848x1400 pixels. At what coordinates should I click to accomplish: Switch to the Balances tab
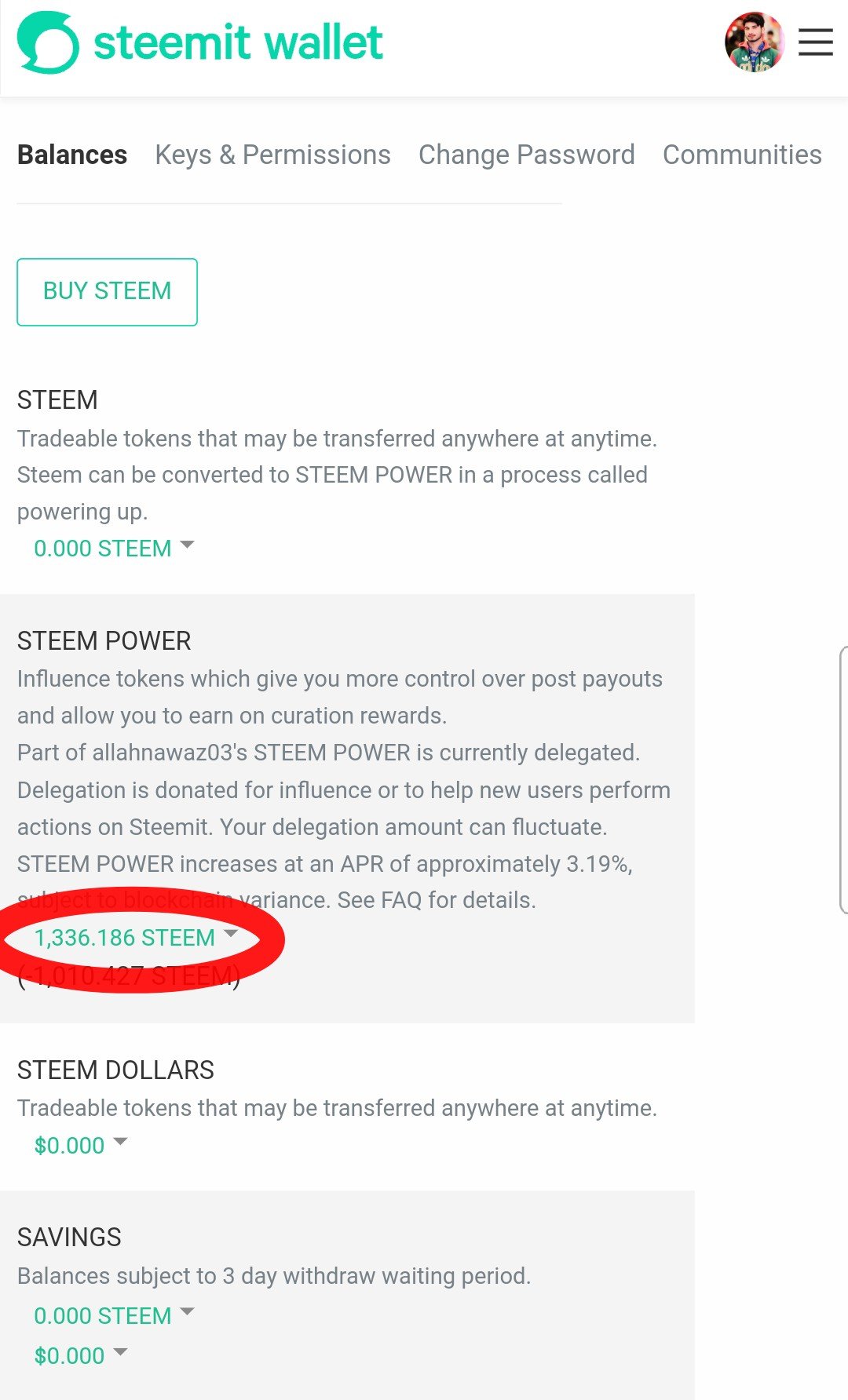click(72, 155)
